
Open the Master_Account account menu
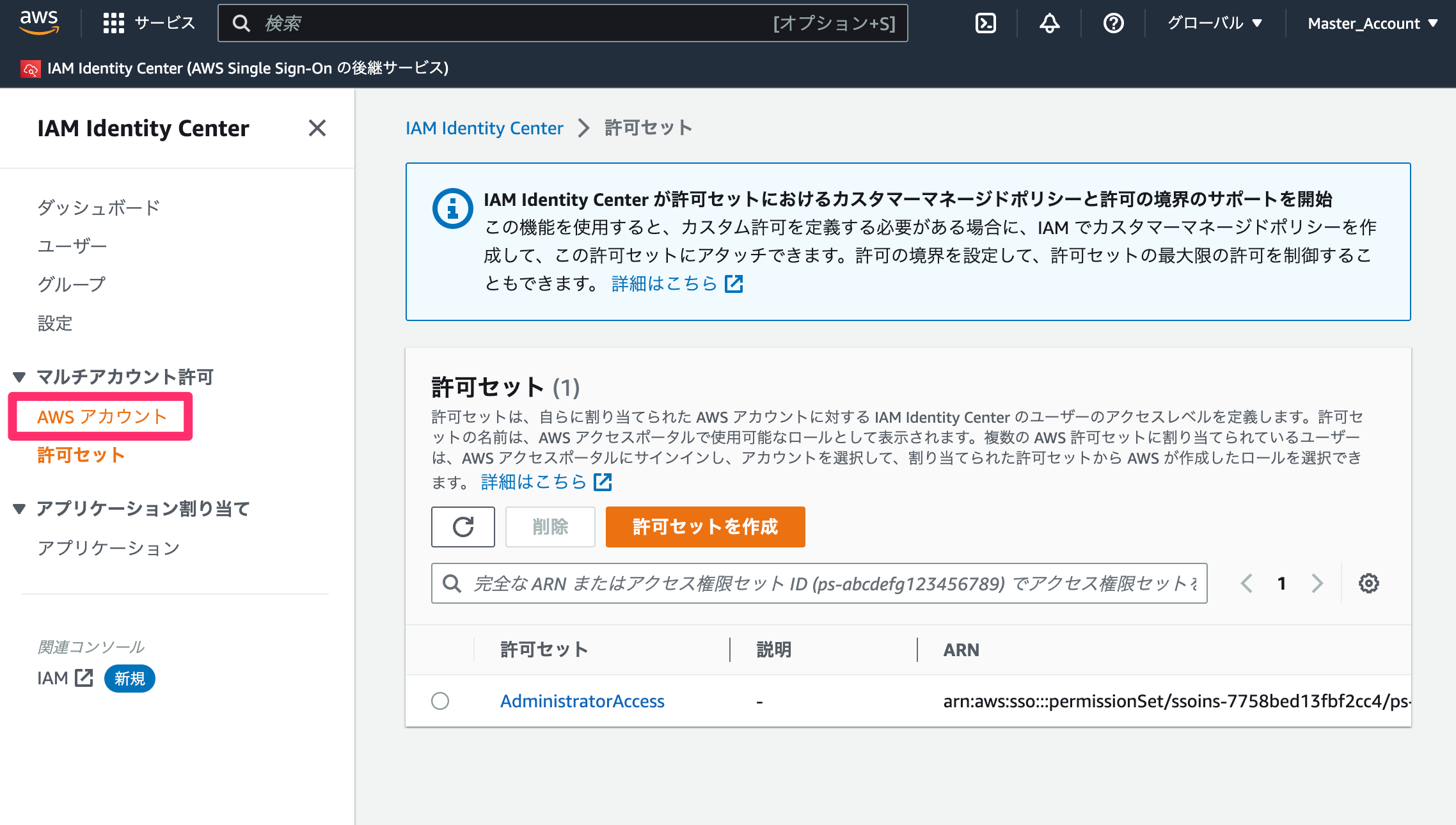(1372, 24)
